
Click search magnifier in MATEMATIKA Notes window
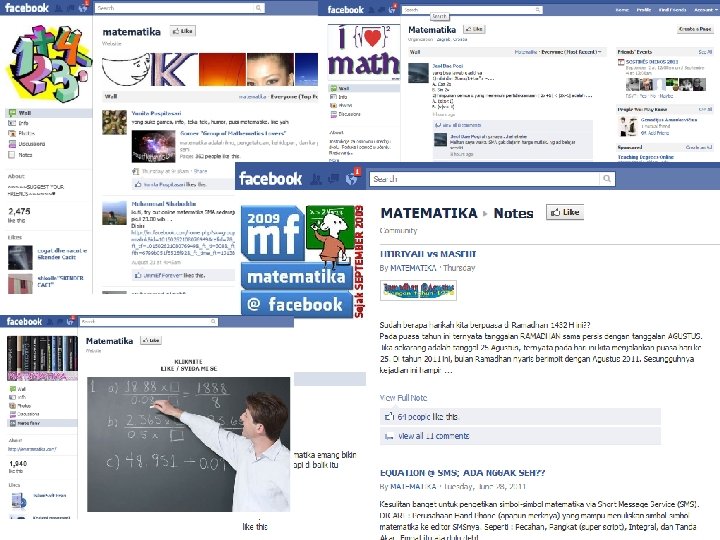[x=607, y=179]
